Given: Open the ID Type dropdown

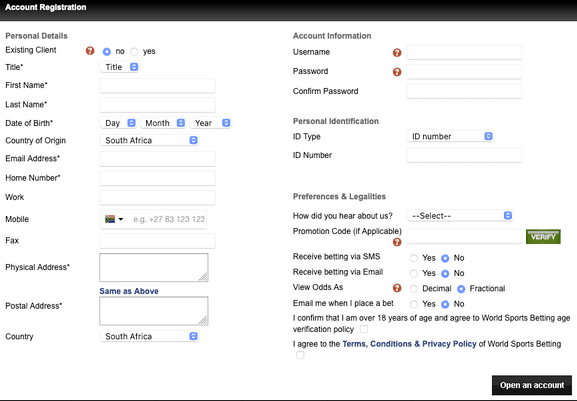Looking at the screenshot, I should coord(450,136).
